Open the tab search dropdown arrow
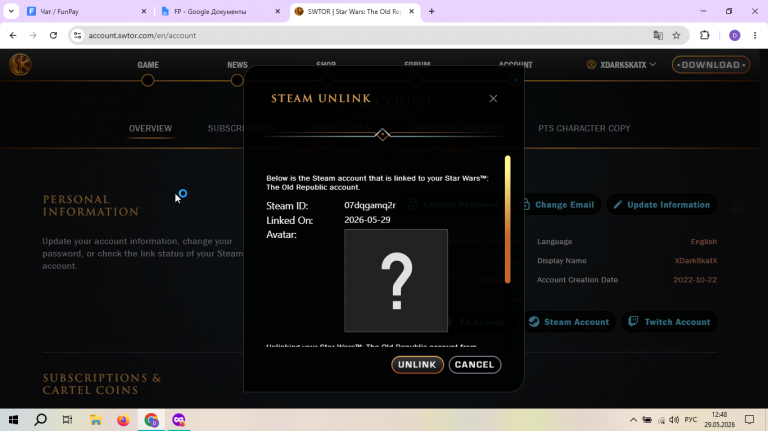Viewport: 768px width, 431px height. pos(11,11)
